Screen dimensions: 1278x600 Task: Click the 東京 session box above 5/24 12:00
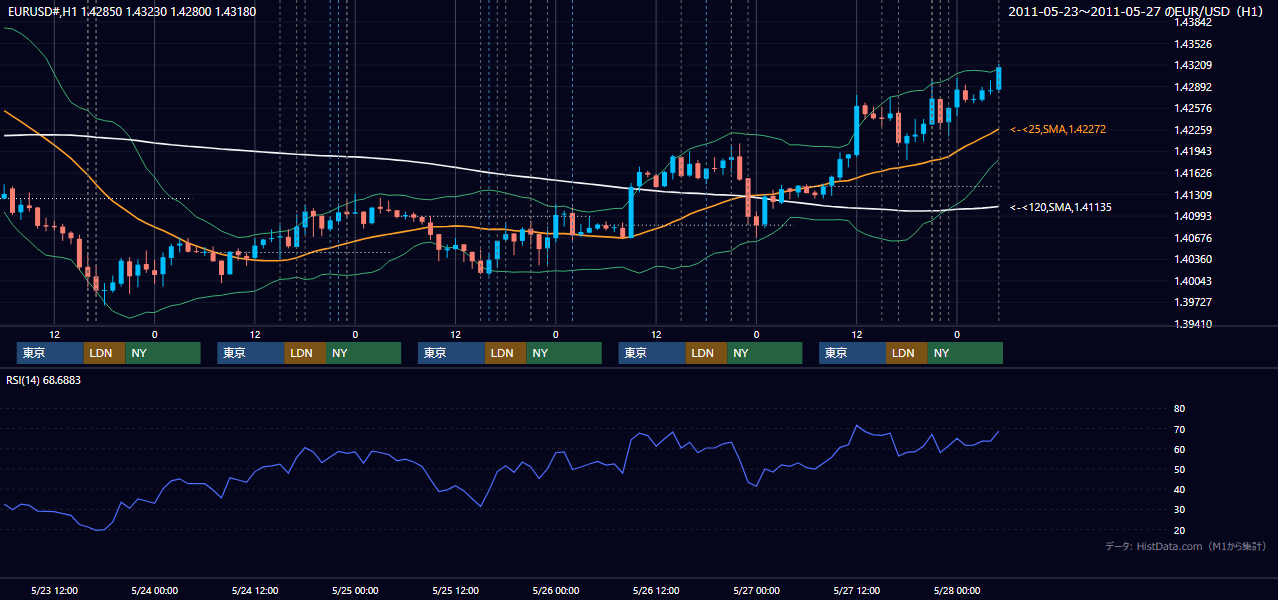pyautogui.click(x=251, y=353)
